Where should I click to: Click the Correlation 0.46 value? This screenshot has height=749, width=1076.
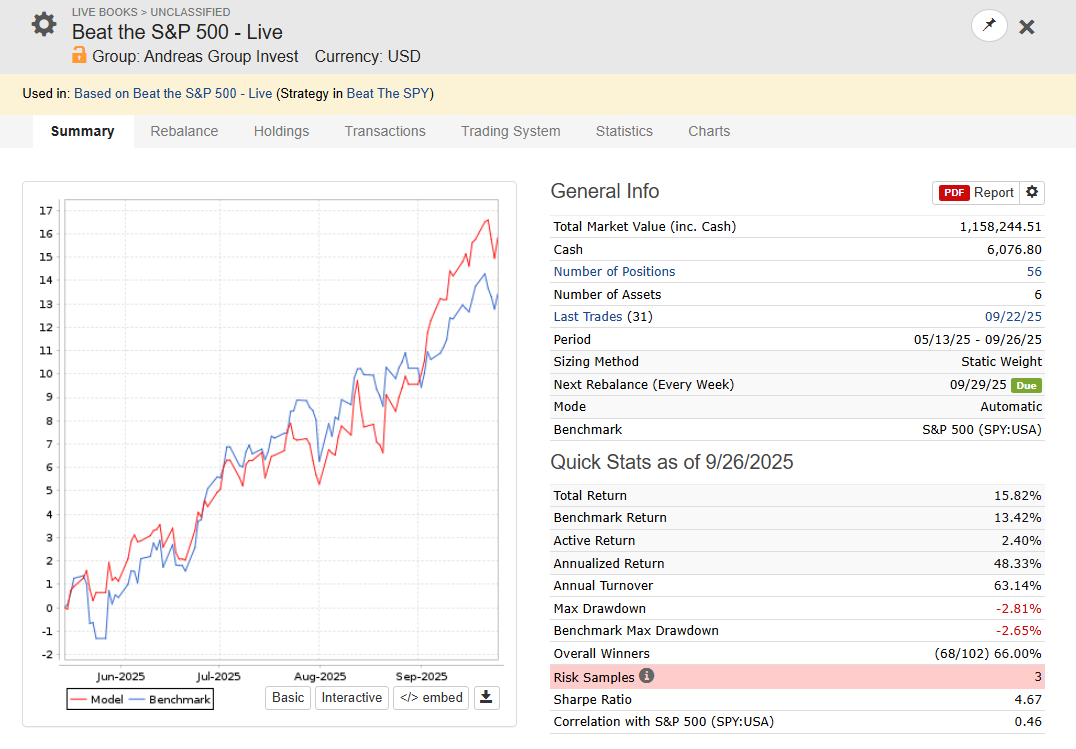point(1028,722)
